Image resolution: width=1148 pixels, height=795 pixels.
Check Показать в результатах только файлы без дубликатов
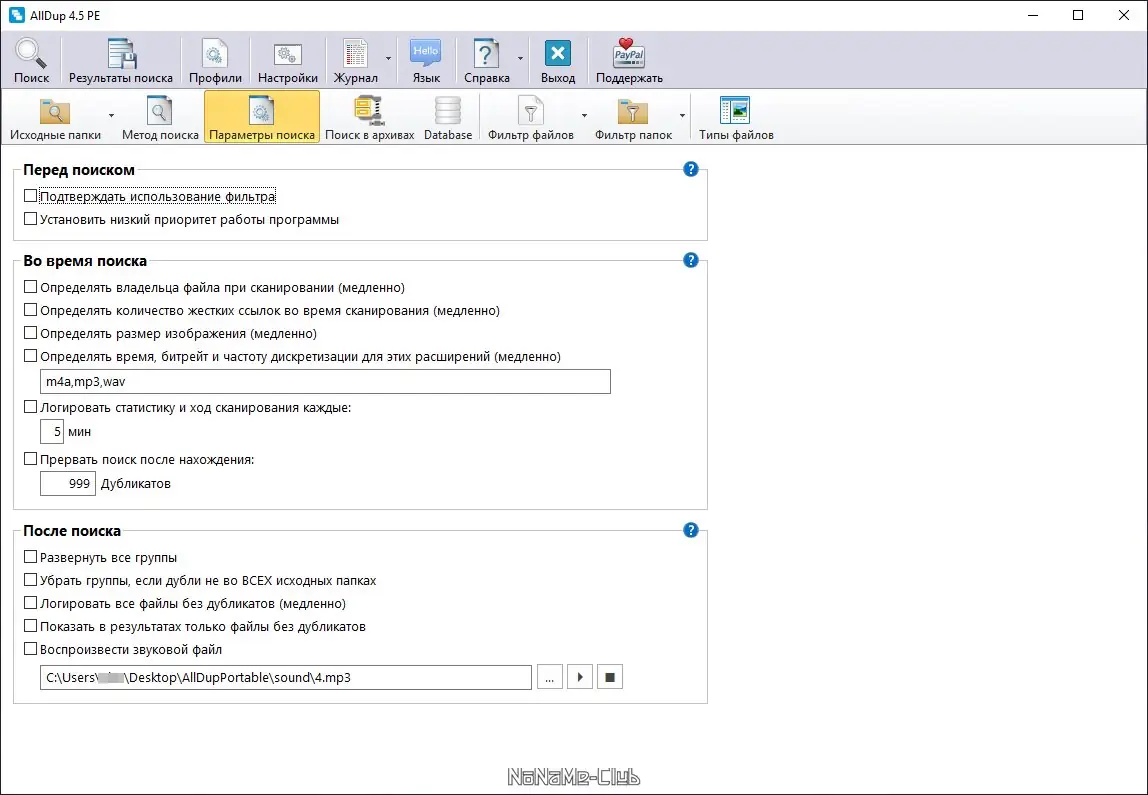coord(30,626)
